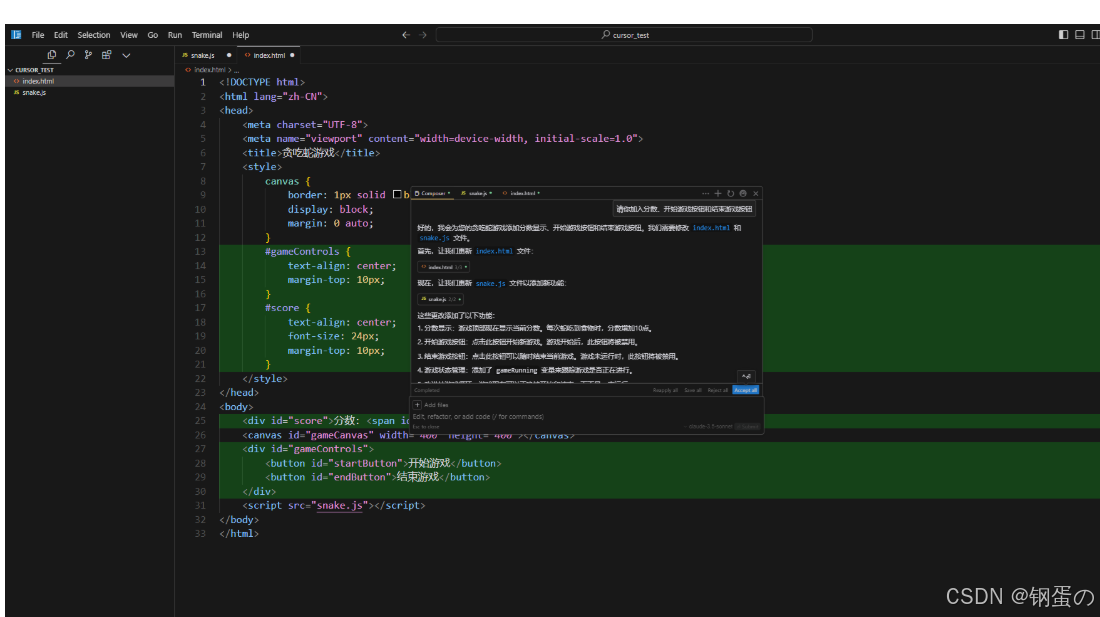Click Reject all in Composer
1100x617 pixels.
pos(717,390)
